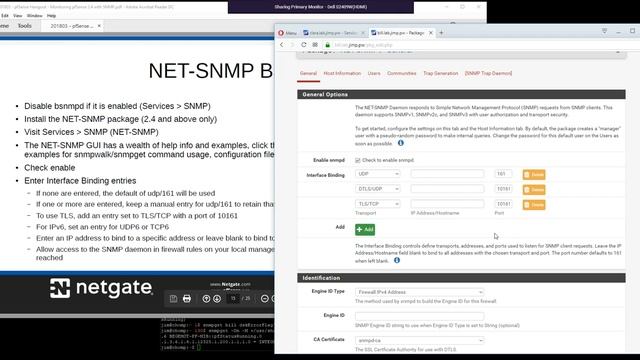Close the active bill.lab.jimp.pw browser tab
640x360 pixels.
pyautogui.click(x=431, y=33)
